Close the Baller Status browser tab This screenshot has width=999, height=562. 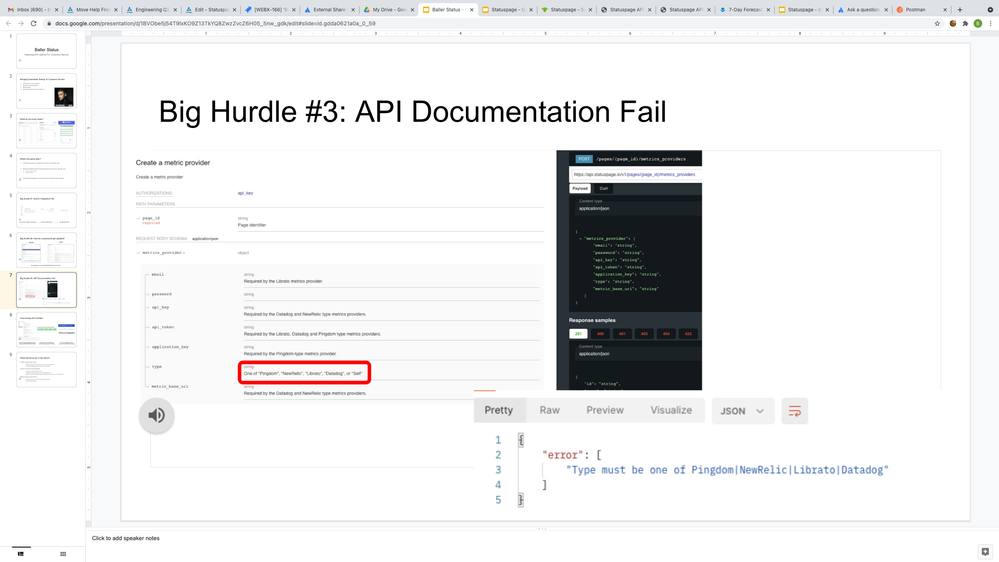[x=471, y=10]
